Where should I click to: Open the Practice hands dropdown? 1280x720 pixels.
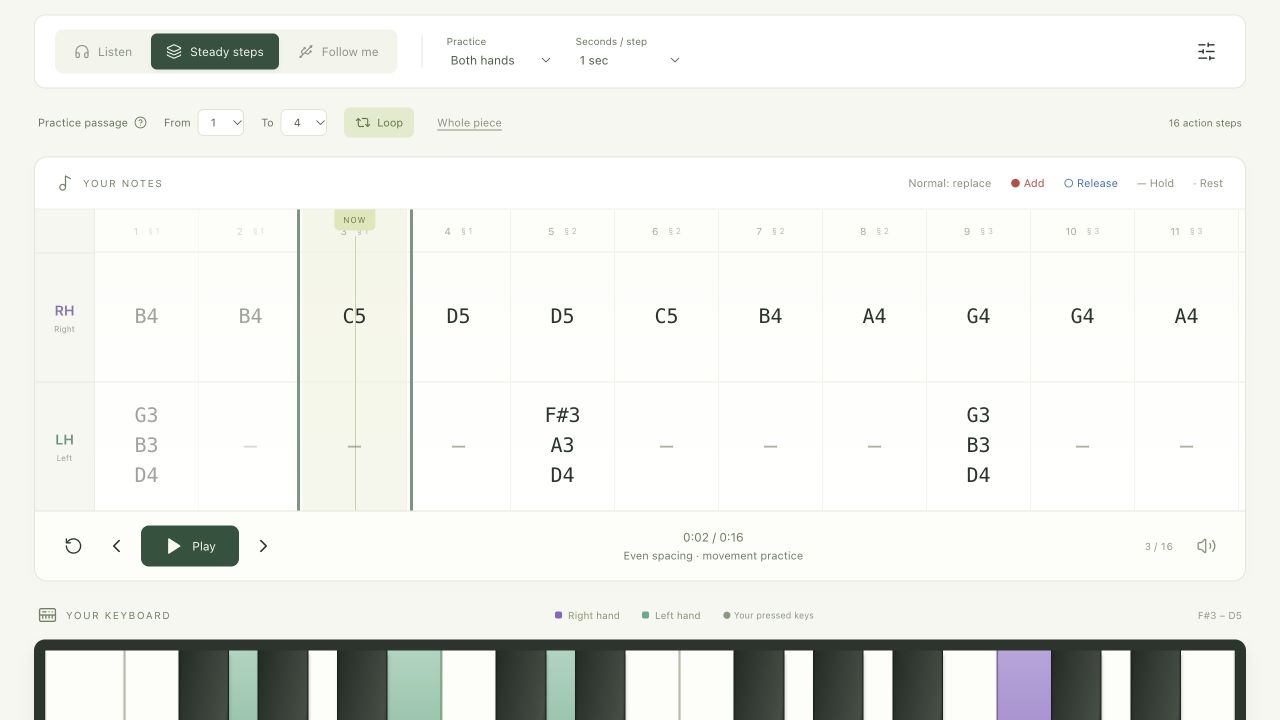tap(500, 60)
